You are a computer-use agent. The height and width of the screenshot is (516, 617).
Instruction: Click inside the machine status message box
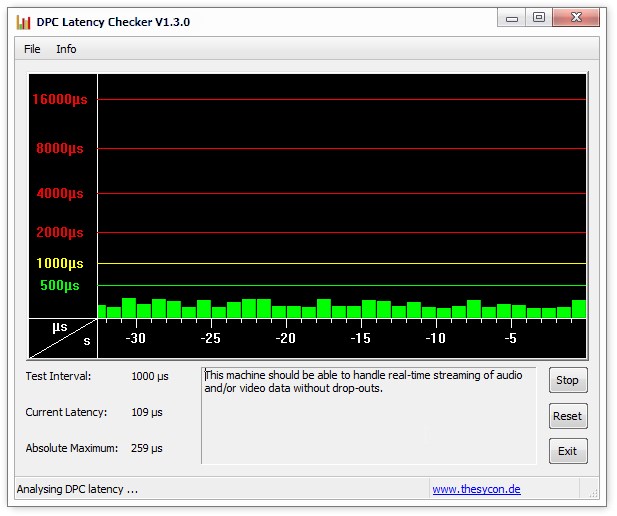[368, 415]
